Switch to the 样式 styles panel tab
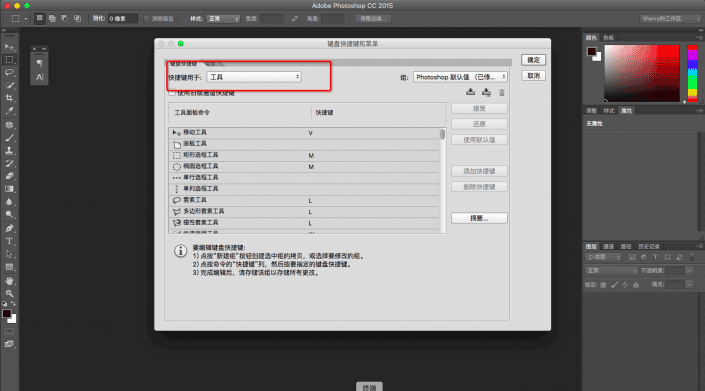Viewport: 705px width, 391px height. [x=609, y=111]
